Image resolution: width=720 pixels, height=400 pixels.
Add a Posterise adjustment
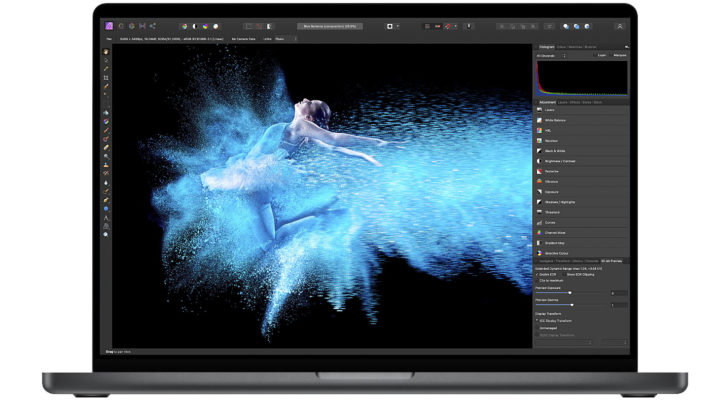pos(582,171)
